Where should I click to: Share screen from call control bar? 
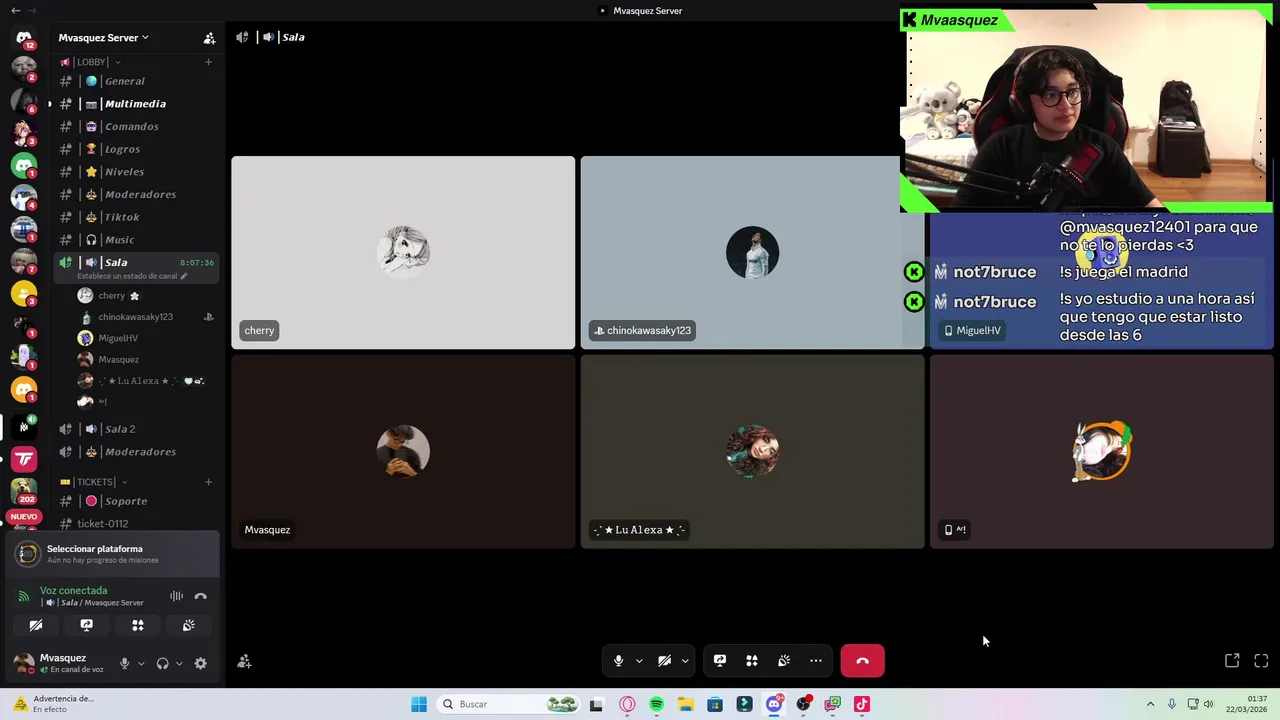click(720, 661)
